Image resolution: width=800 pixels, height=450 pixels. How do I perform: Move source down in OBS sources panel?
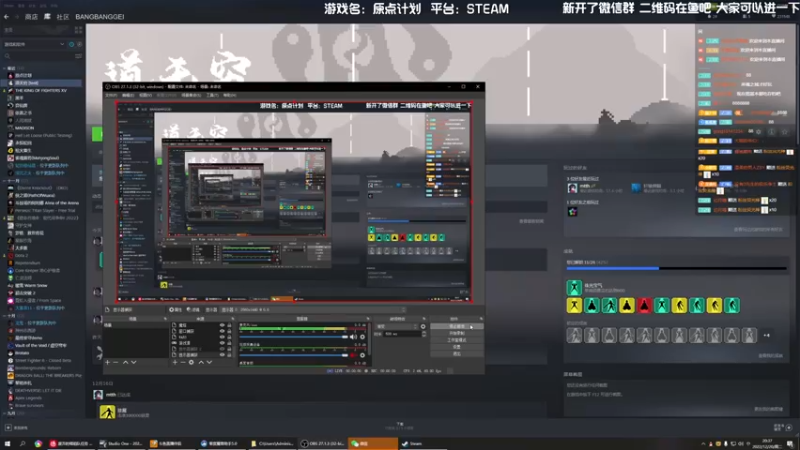click(209, 362)
